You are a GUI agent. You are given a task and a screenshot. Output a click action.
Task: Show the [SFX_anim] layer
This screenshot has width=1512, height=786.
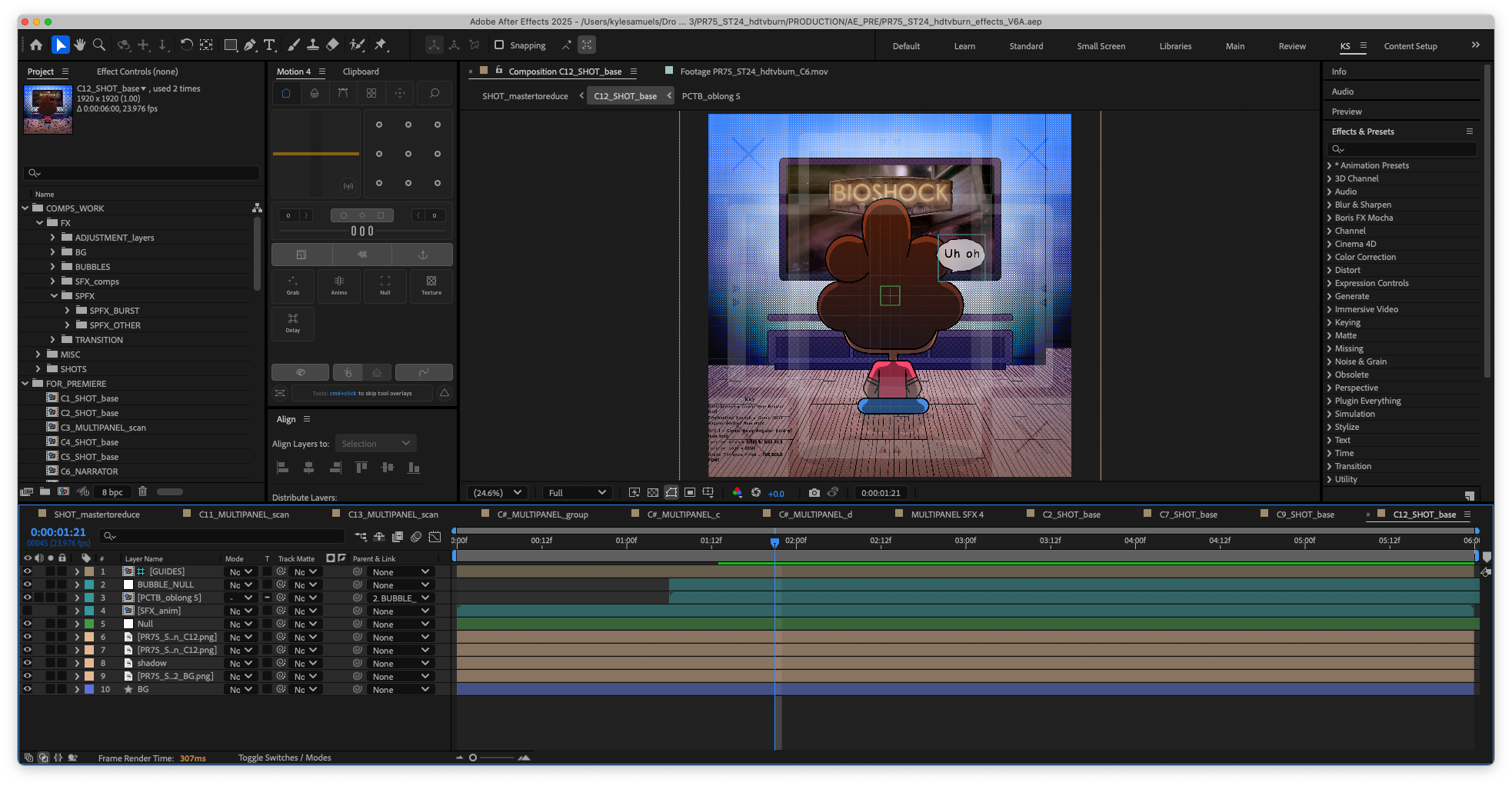tap(28, 611)
